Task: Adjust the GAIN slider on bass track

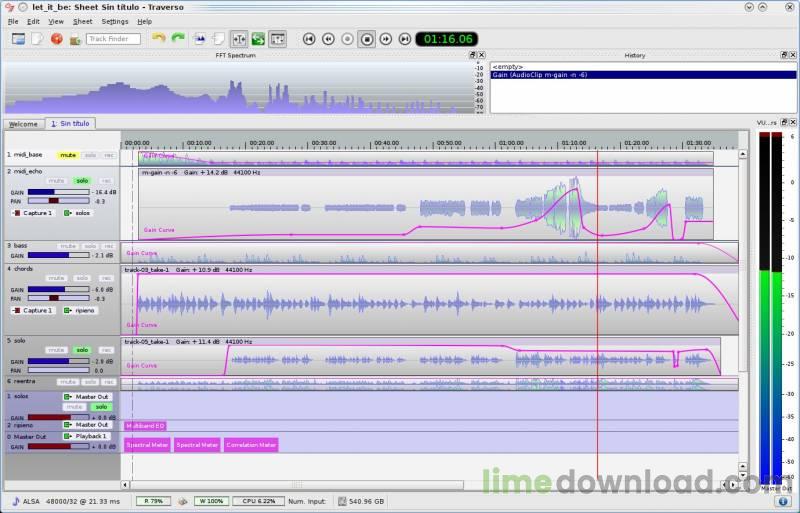Action: pos(59,255)
